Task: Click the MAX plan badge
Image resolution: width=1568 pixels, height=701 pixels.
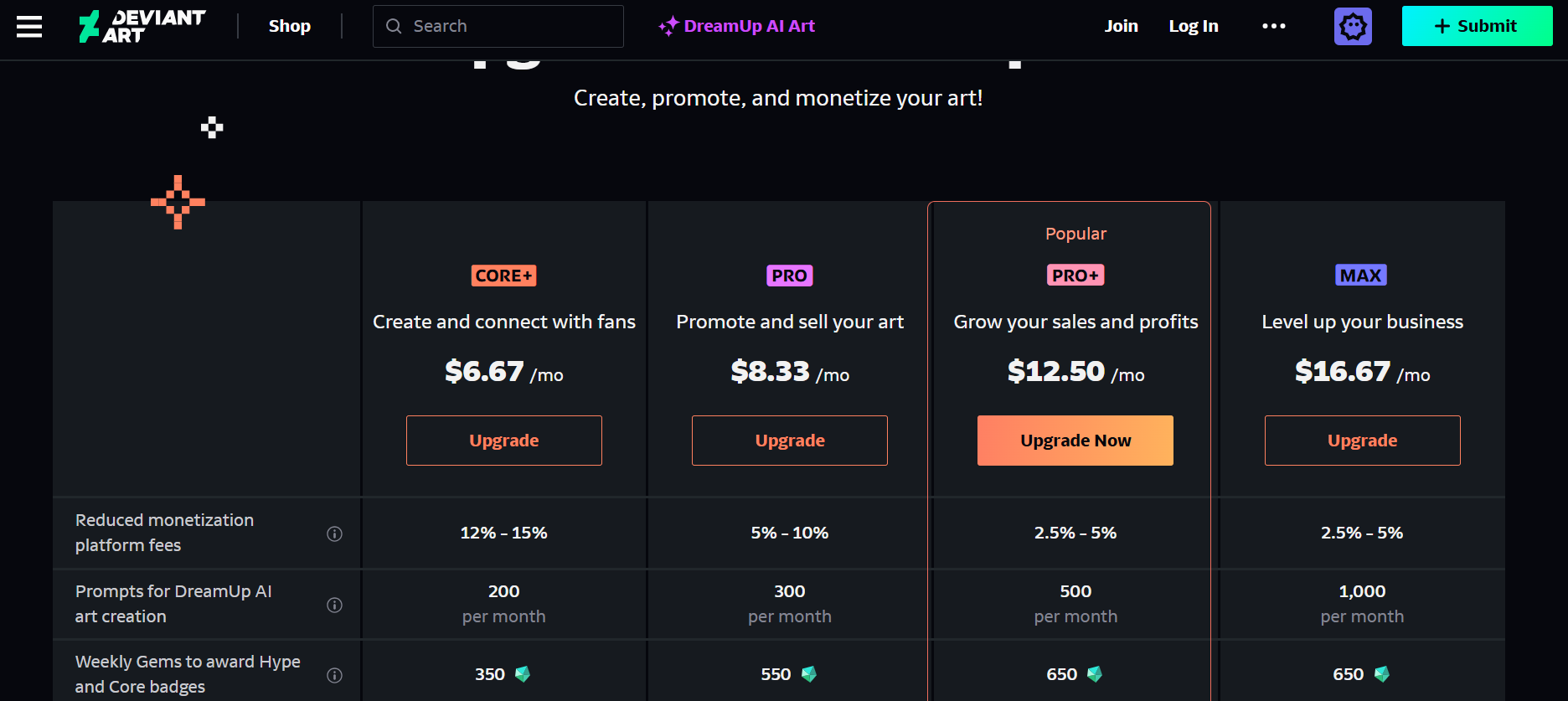Action: pyautogui.click(x=1361, y=276)
